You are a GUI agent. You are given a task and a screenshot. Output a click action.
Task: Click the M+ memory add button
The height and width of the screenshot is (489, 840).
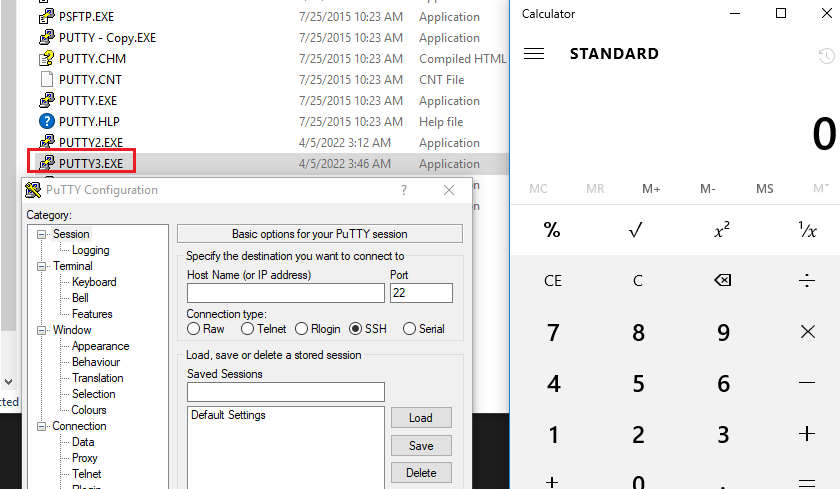651,189
